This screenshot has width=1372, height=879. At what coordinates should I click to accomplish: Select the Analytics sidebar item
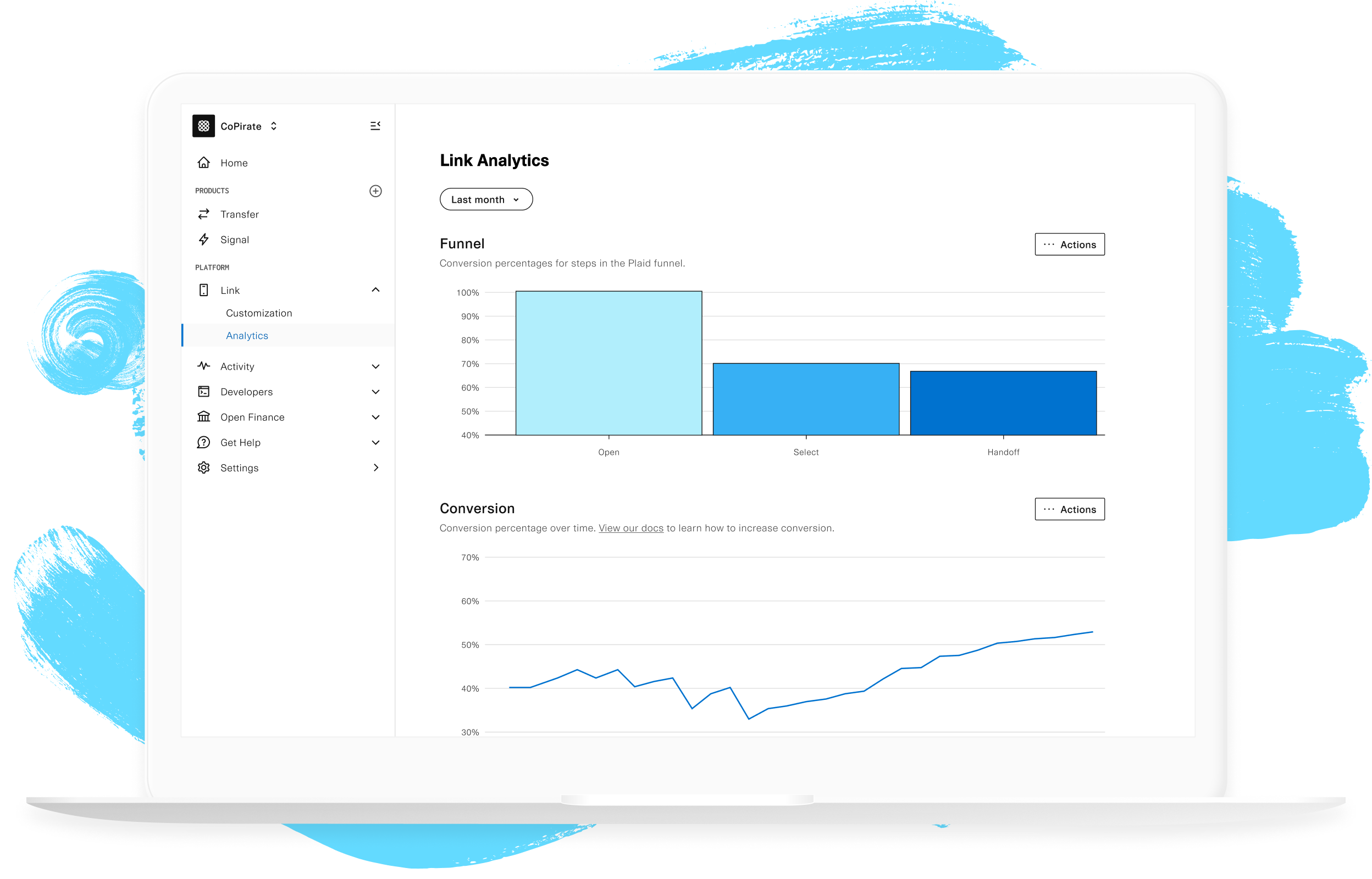247,336
